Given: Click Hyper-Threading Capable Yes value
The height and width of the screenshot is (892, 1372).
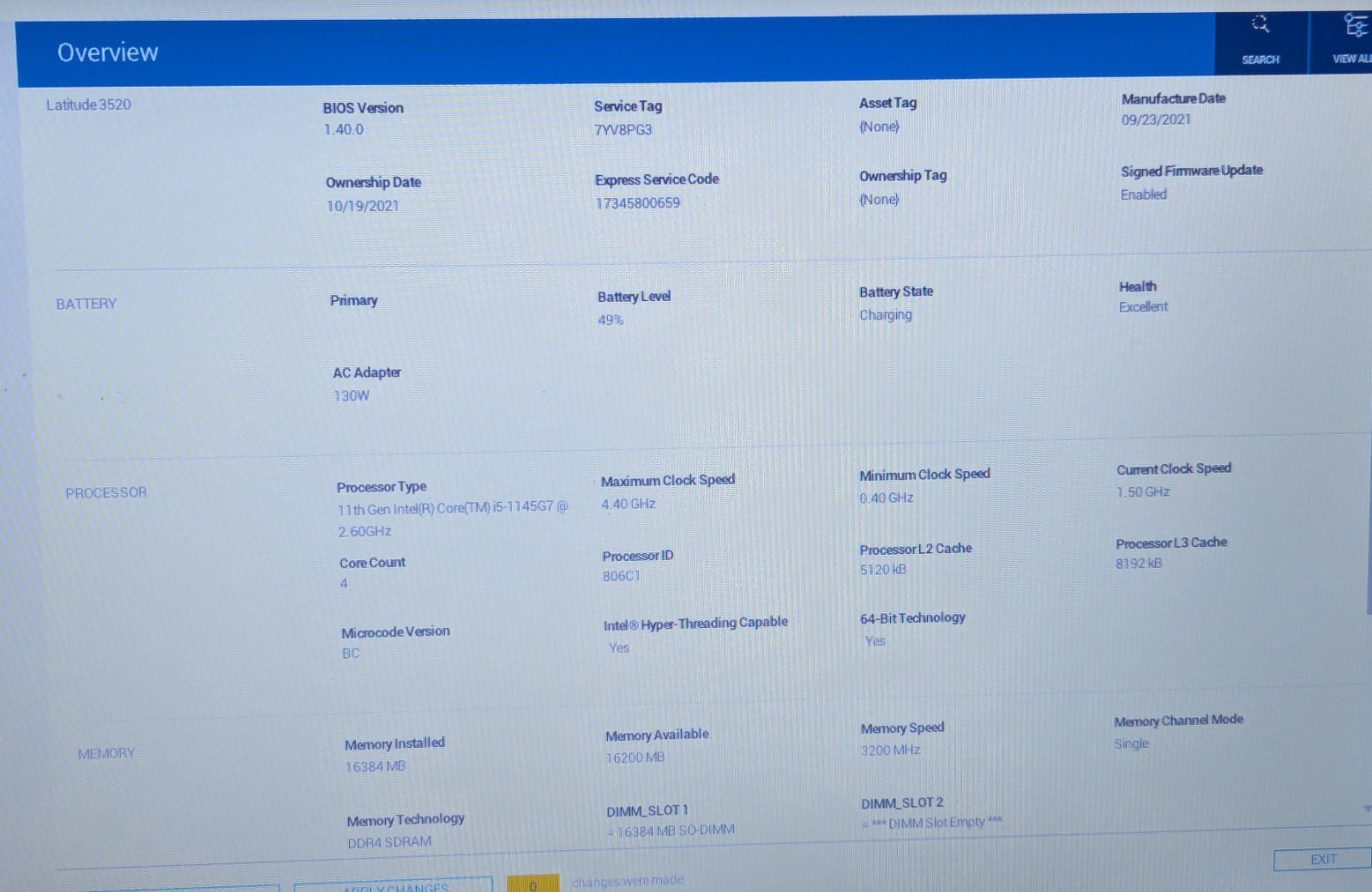Looking at the screenshot, I should pos(619,648).
